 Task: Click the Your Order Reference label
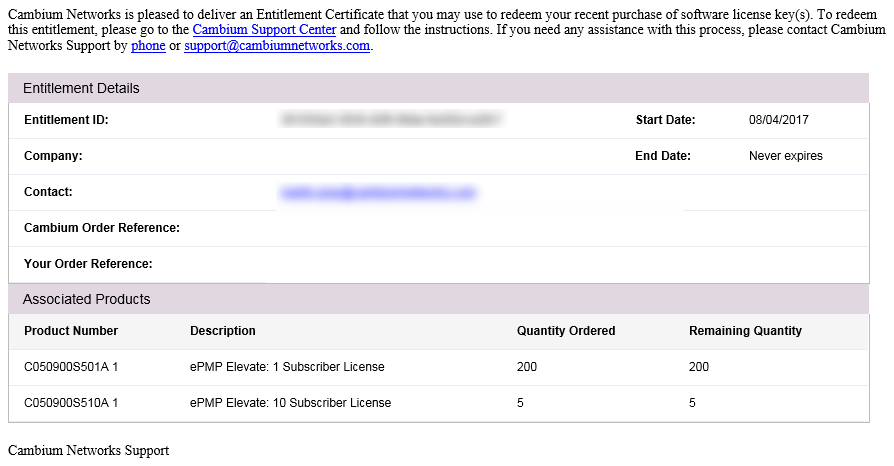(88, 264)
